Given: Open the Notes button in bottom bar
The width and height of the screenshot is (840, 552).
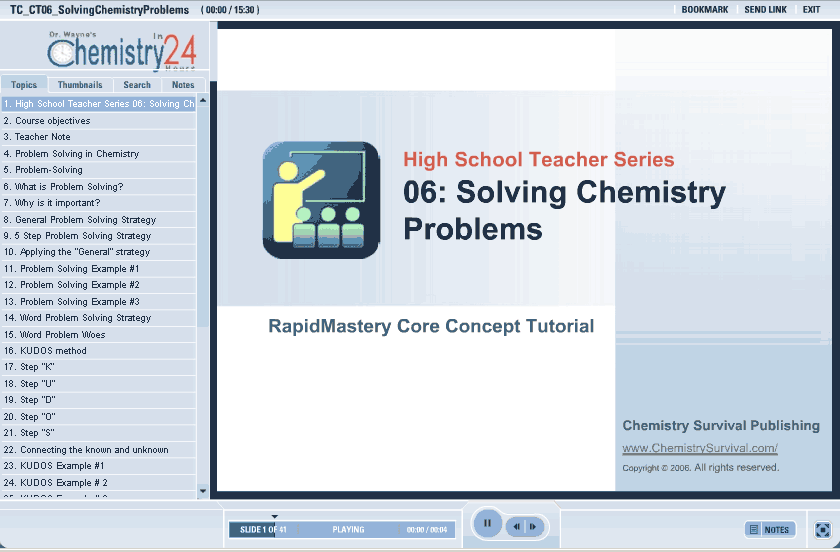Looking at the screenshot, I should [769, 529].
